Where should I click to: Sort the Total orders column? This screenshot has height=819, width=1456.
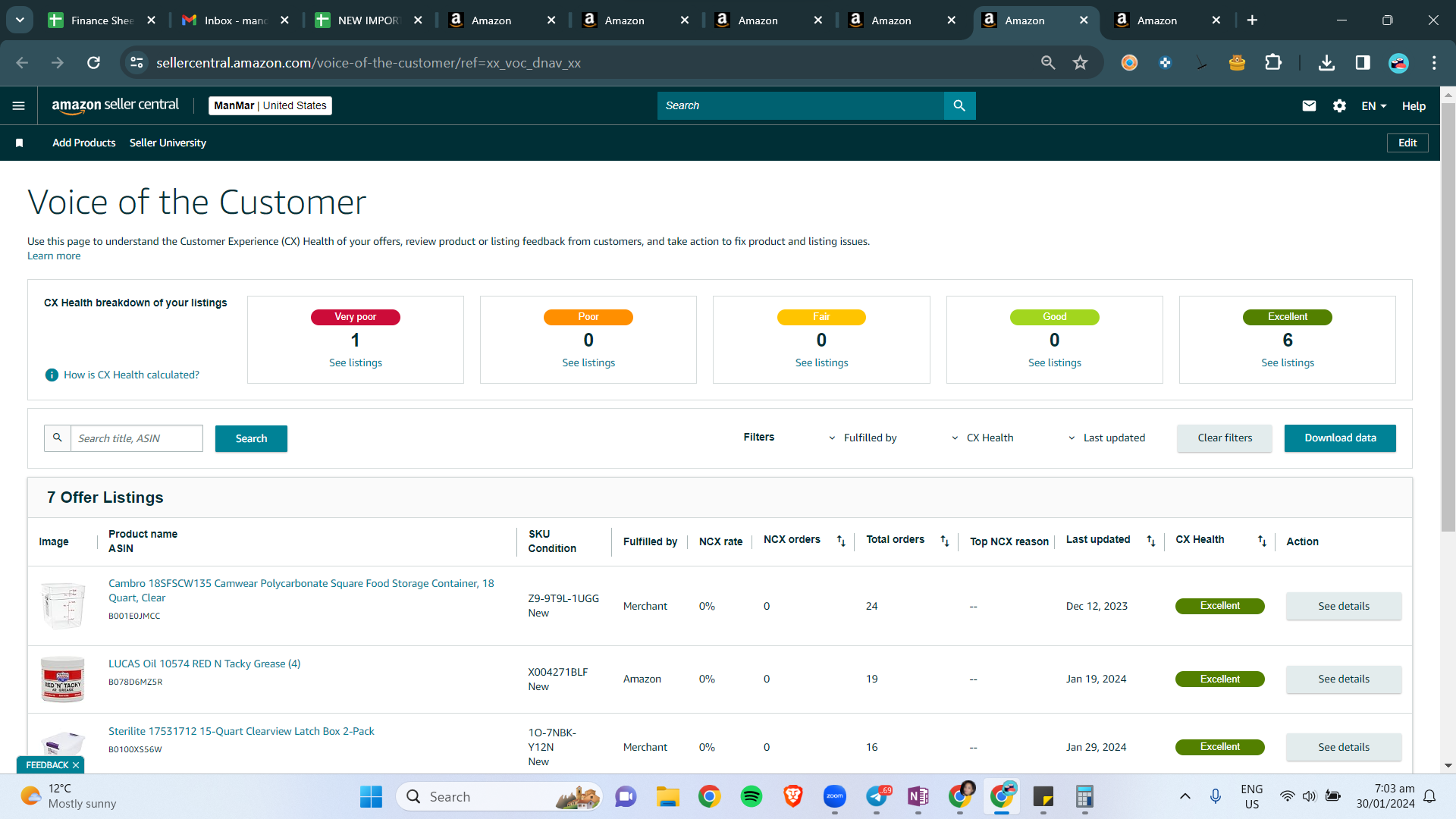(x=945, y=541)
